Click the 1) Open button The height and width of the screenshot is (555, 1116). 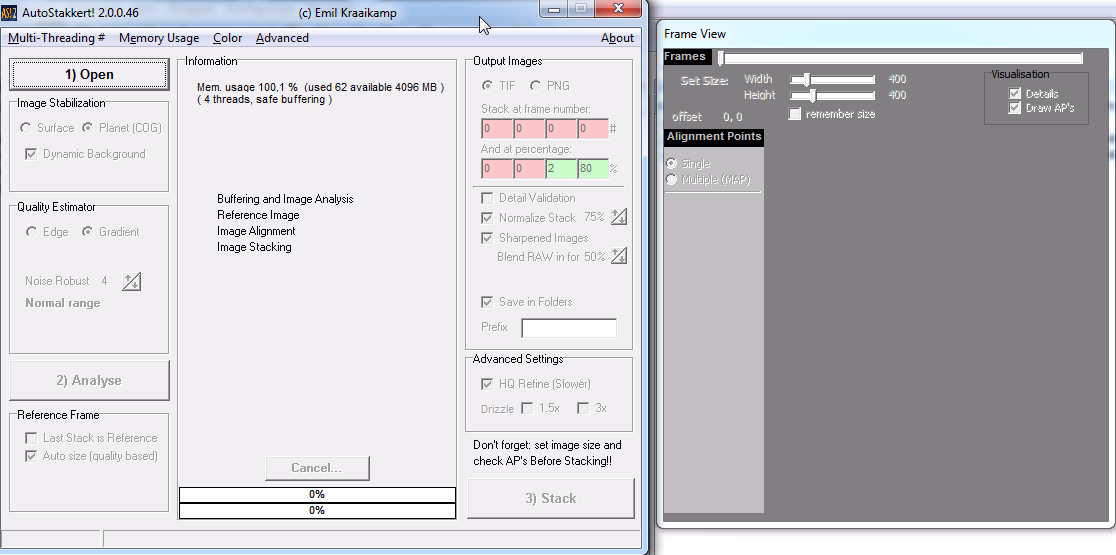coord(89,75)
